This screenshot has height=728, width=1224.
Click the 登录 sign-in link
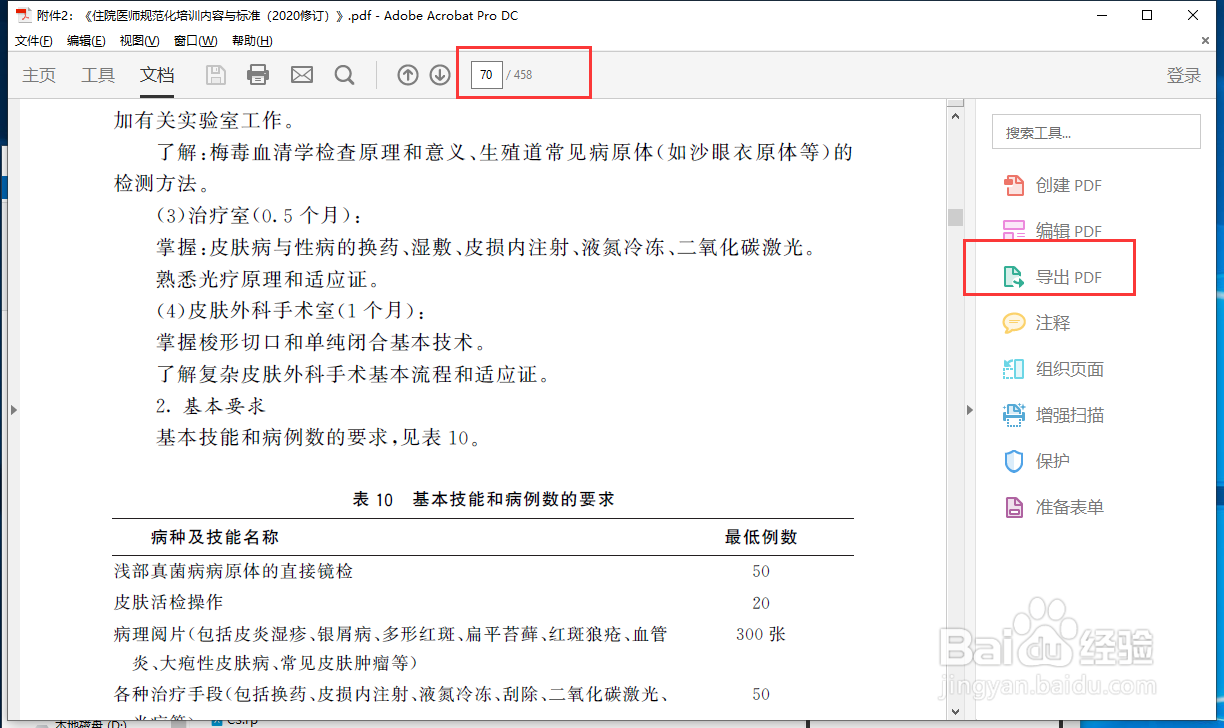click(1184, 76)
